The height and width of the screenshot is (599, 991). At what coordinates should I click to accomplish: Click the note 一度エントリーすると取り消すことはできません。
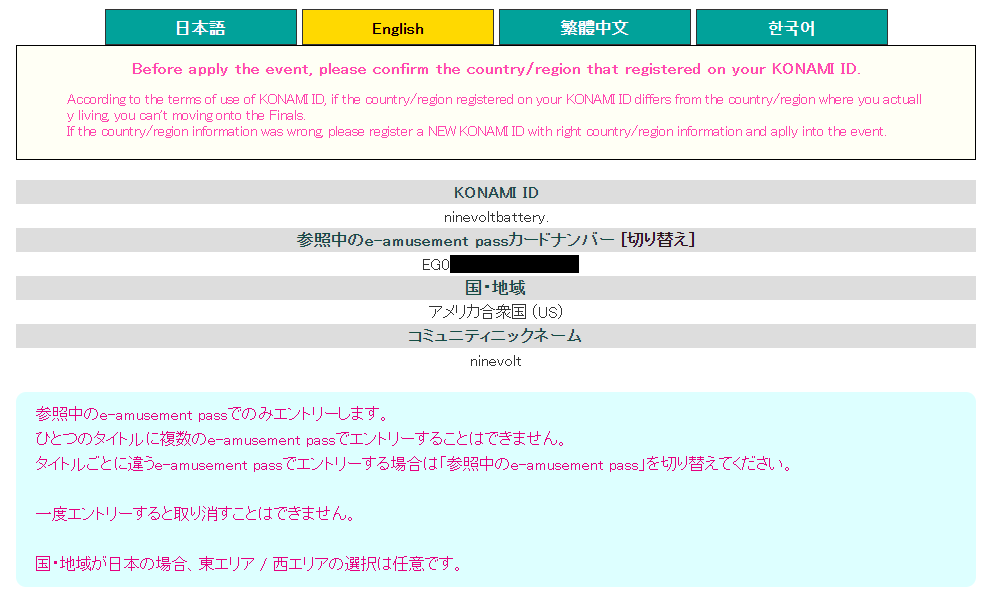click(196, 514)
